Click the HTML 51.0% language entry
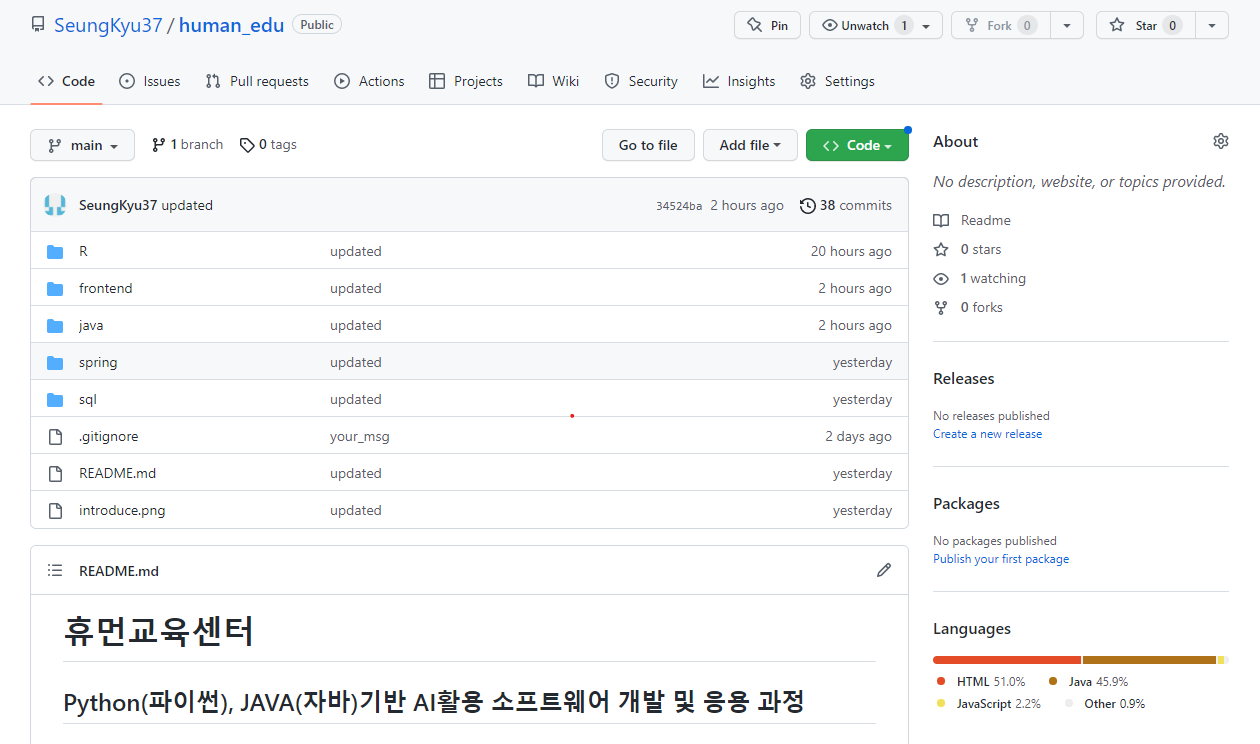The image size is (1260, 744). pos(982,681)
